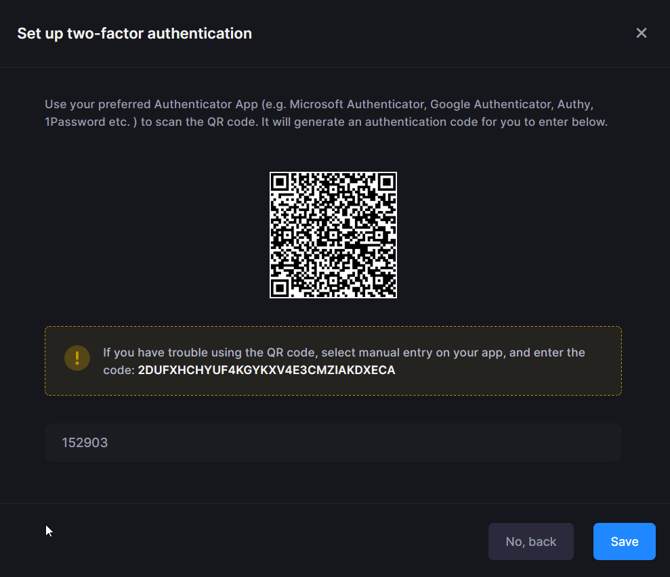Focus the authentication code field showing 152903
Screen dimensions: 670x577
pyautogui.click(x=333, y=442)
